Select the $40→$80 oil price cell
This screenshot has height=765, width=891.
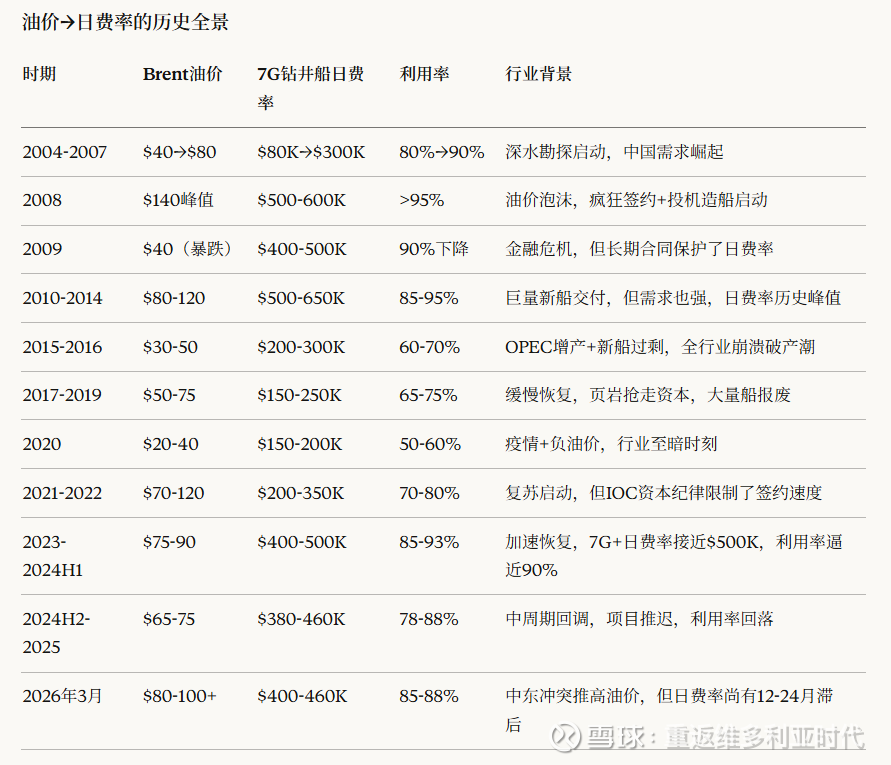click(x=180, y=152)
